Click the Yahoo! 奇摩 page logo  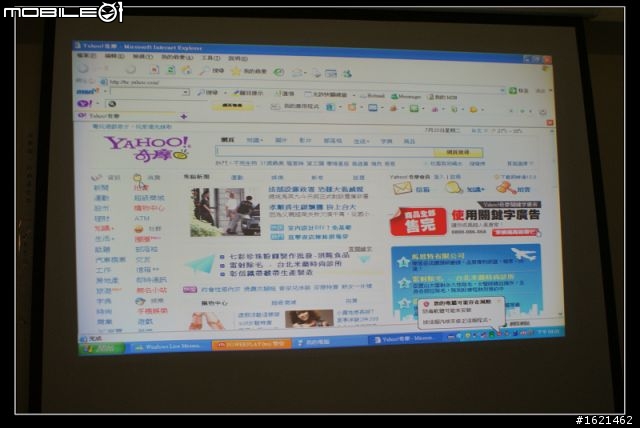(147, 148)
